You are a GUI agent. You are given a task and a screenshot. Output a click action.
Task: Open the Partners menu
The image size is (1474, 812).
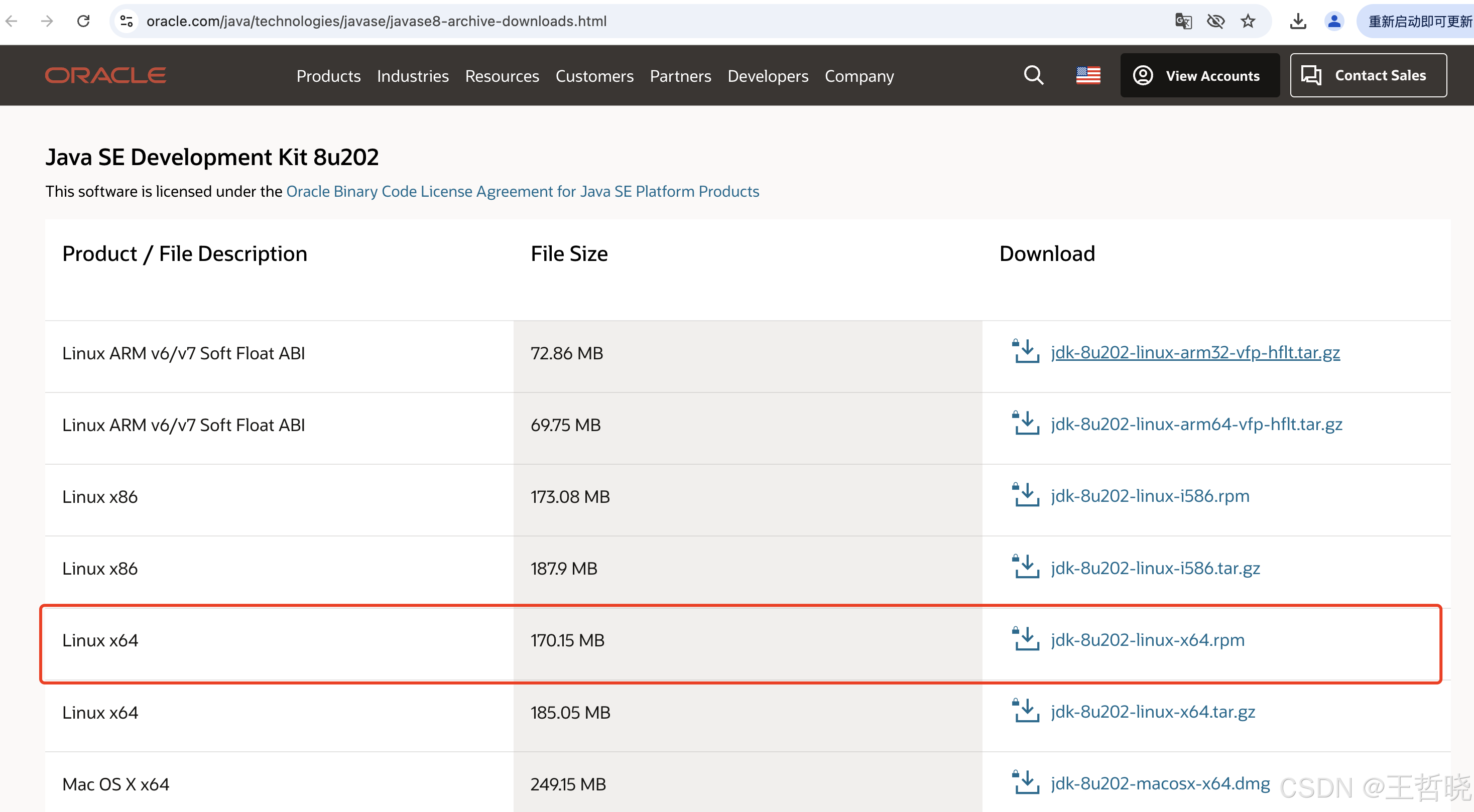[680, 76]
